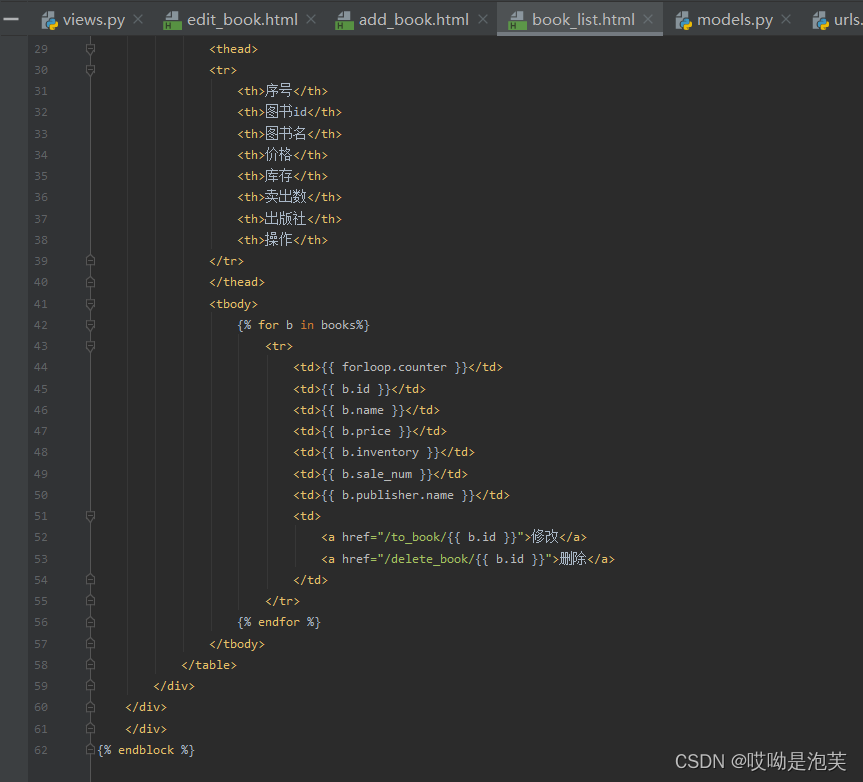Click the /to_book/ href string

(x=415, y=537)
